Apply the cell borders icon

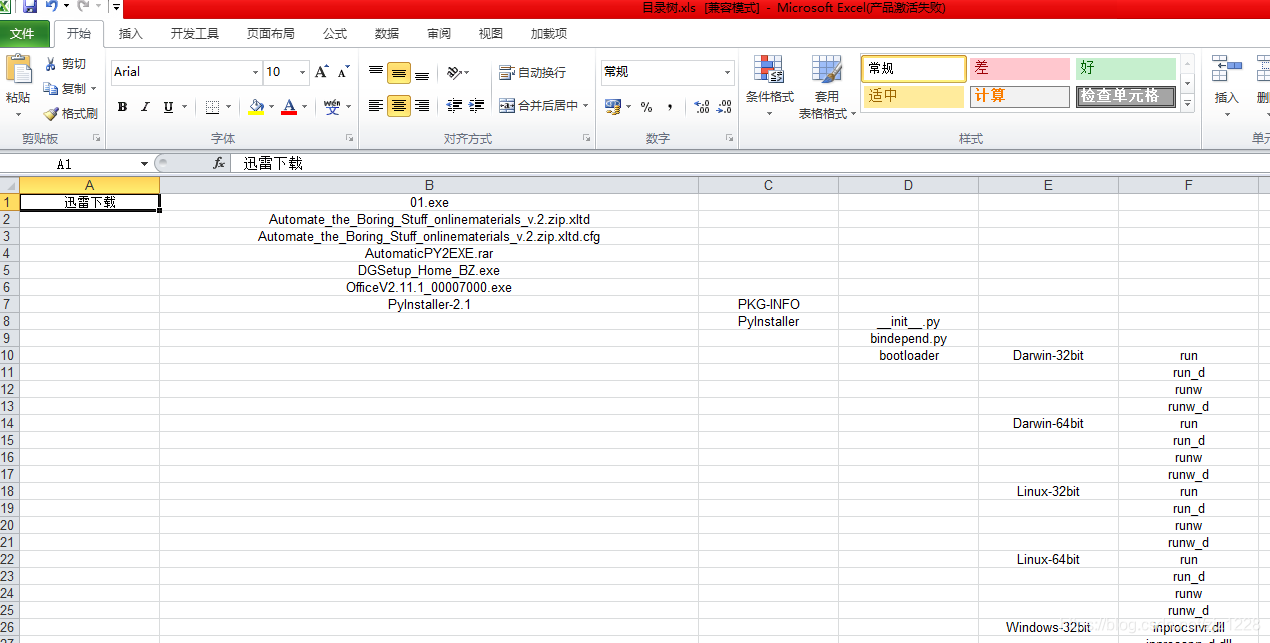tap(212, 107)
